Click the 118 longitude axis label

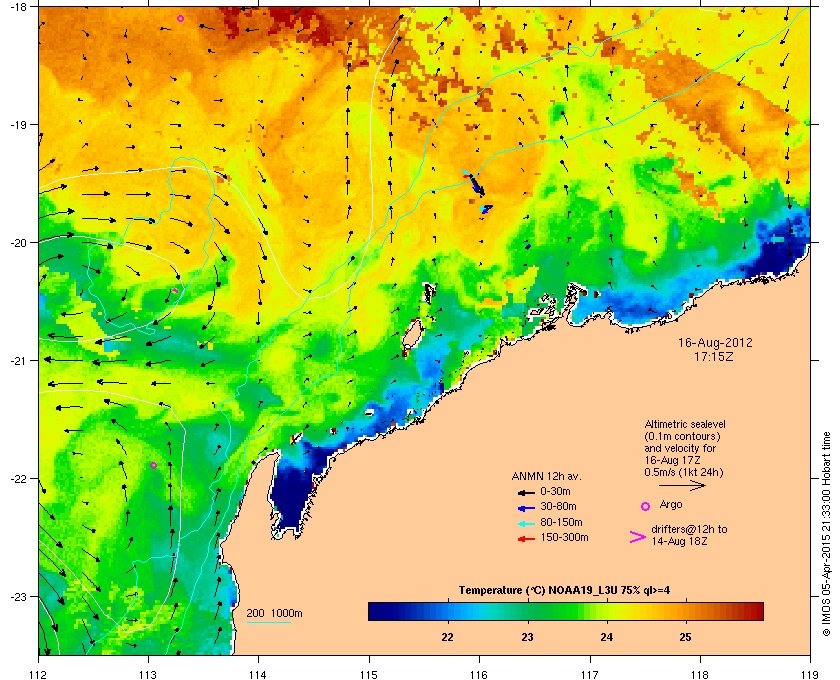click(x=700, y=675)
